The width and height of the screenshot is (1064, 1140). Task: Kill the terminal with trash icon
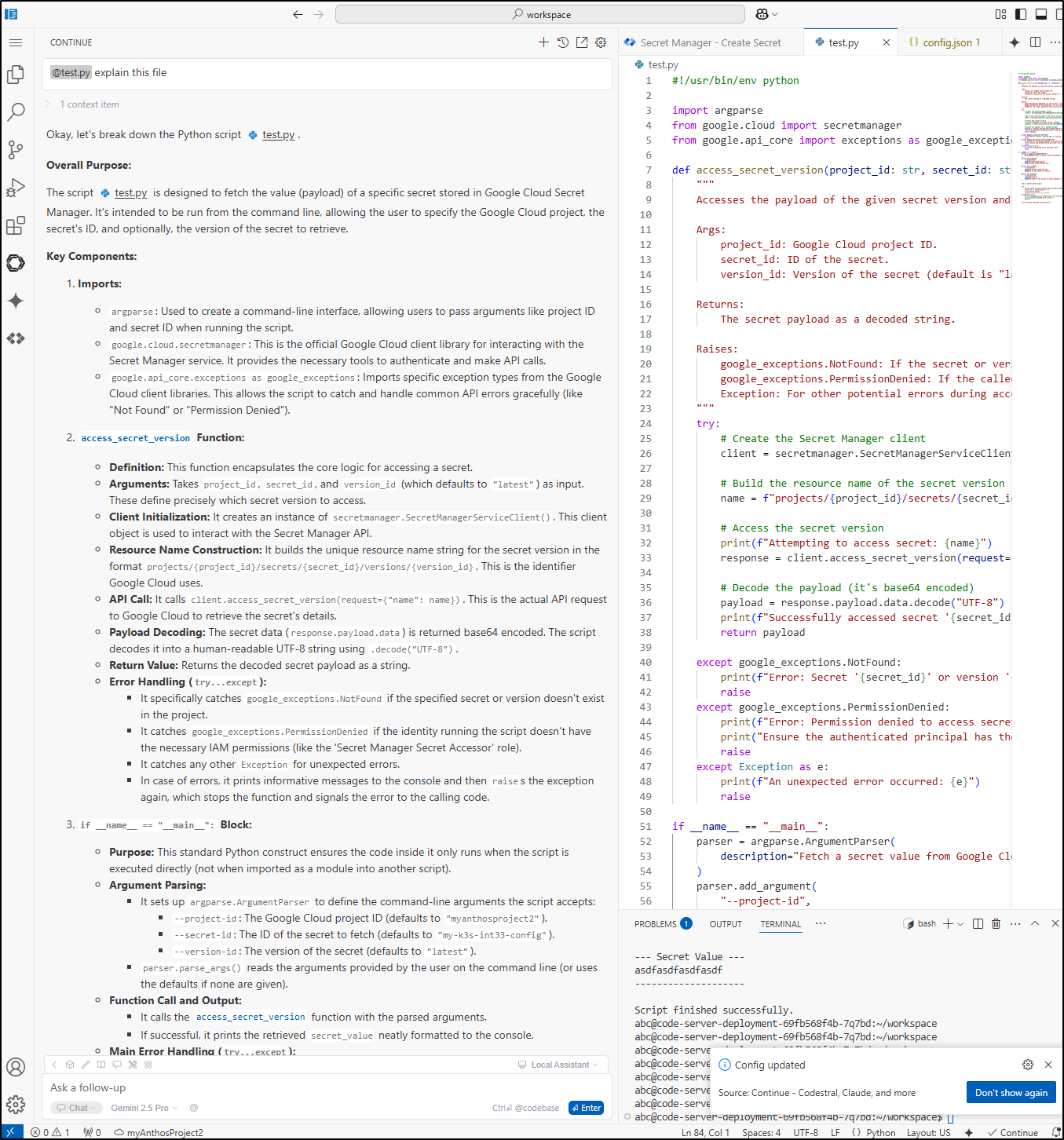click(996, 924)
